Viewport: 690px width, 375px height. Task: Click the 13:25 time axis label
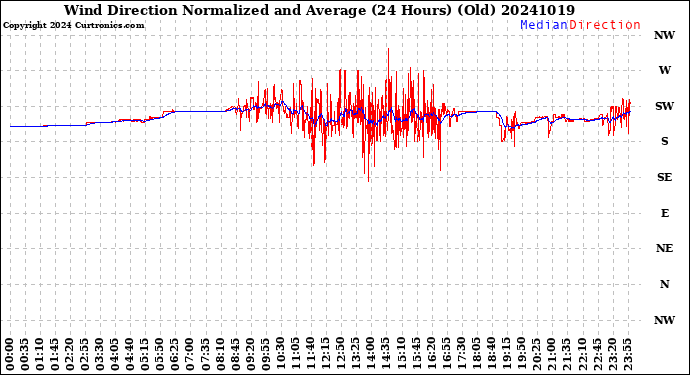tap(355, 355)
